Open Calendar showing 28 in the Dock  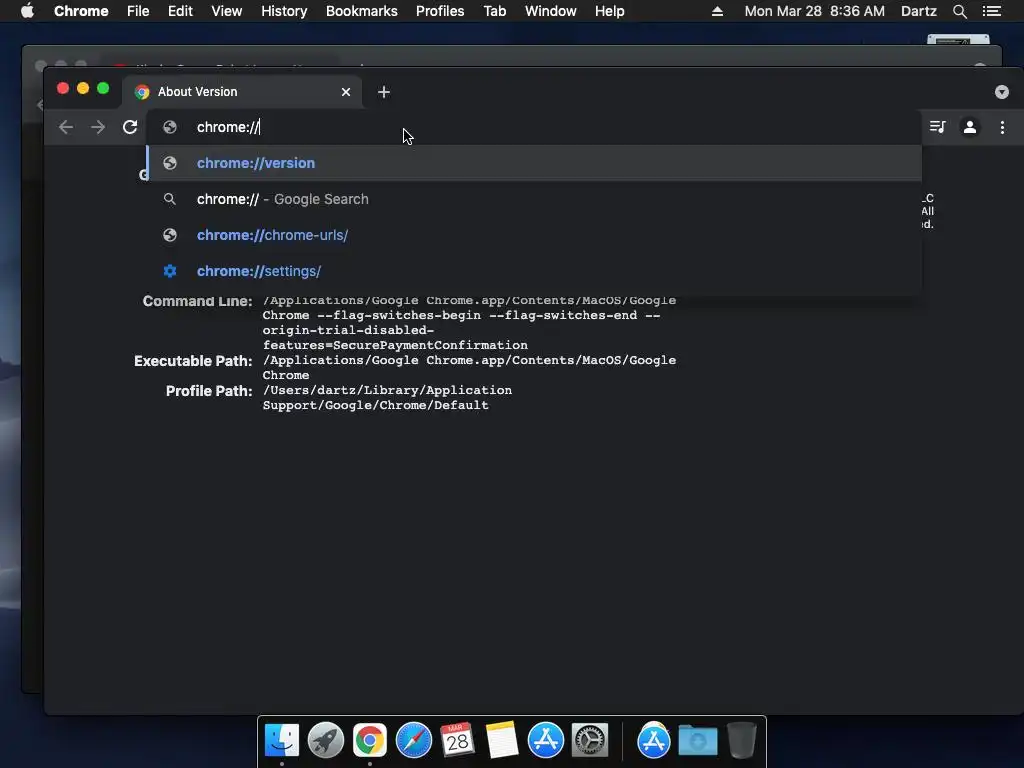pos(457,740)
